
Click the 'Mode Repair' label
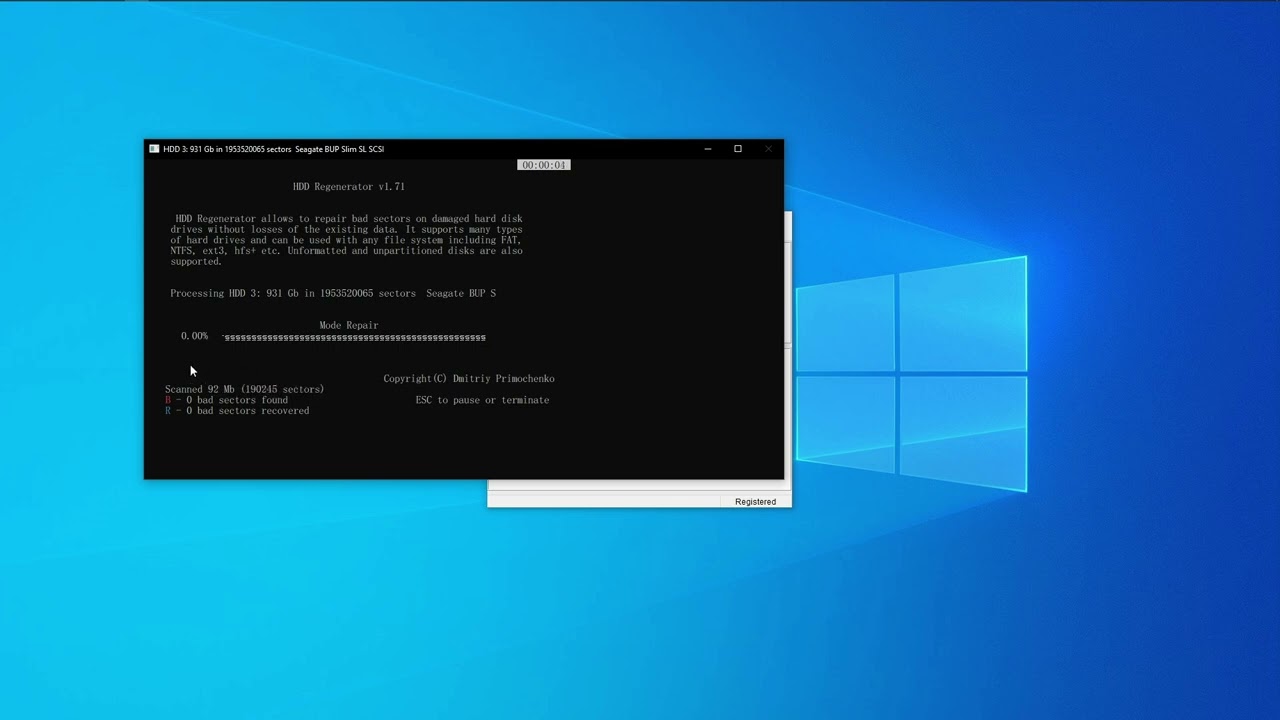349,325
